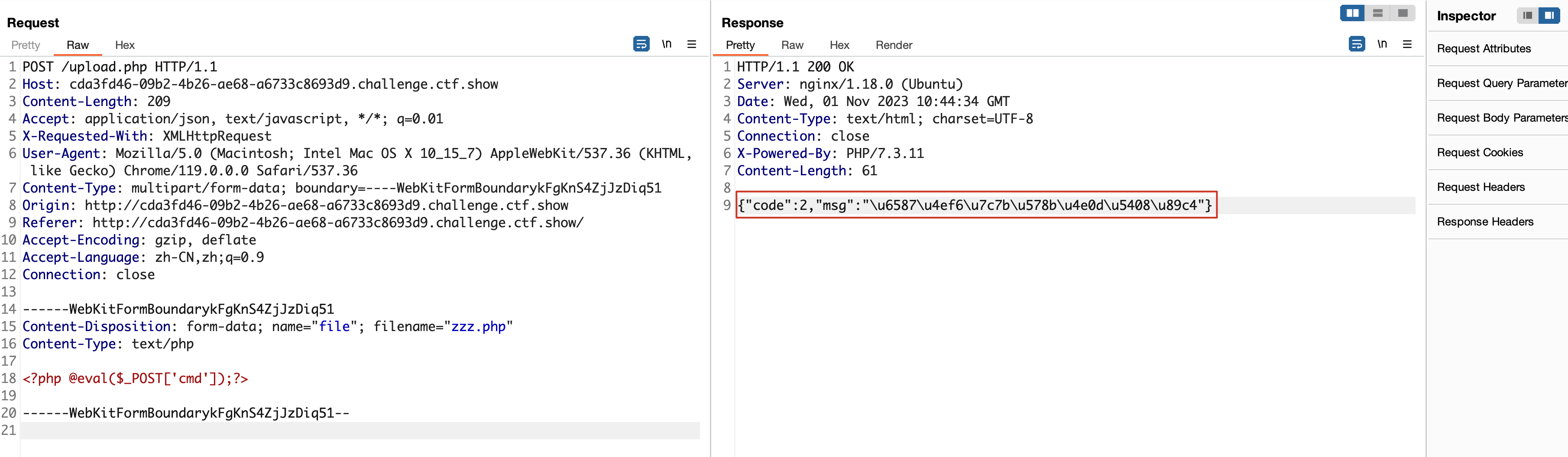Screen dimensions: 1568x457
Task: Click Server: nginx/1.18.0 response header
Action: [x=850, y=84]
